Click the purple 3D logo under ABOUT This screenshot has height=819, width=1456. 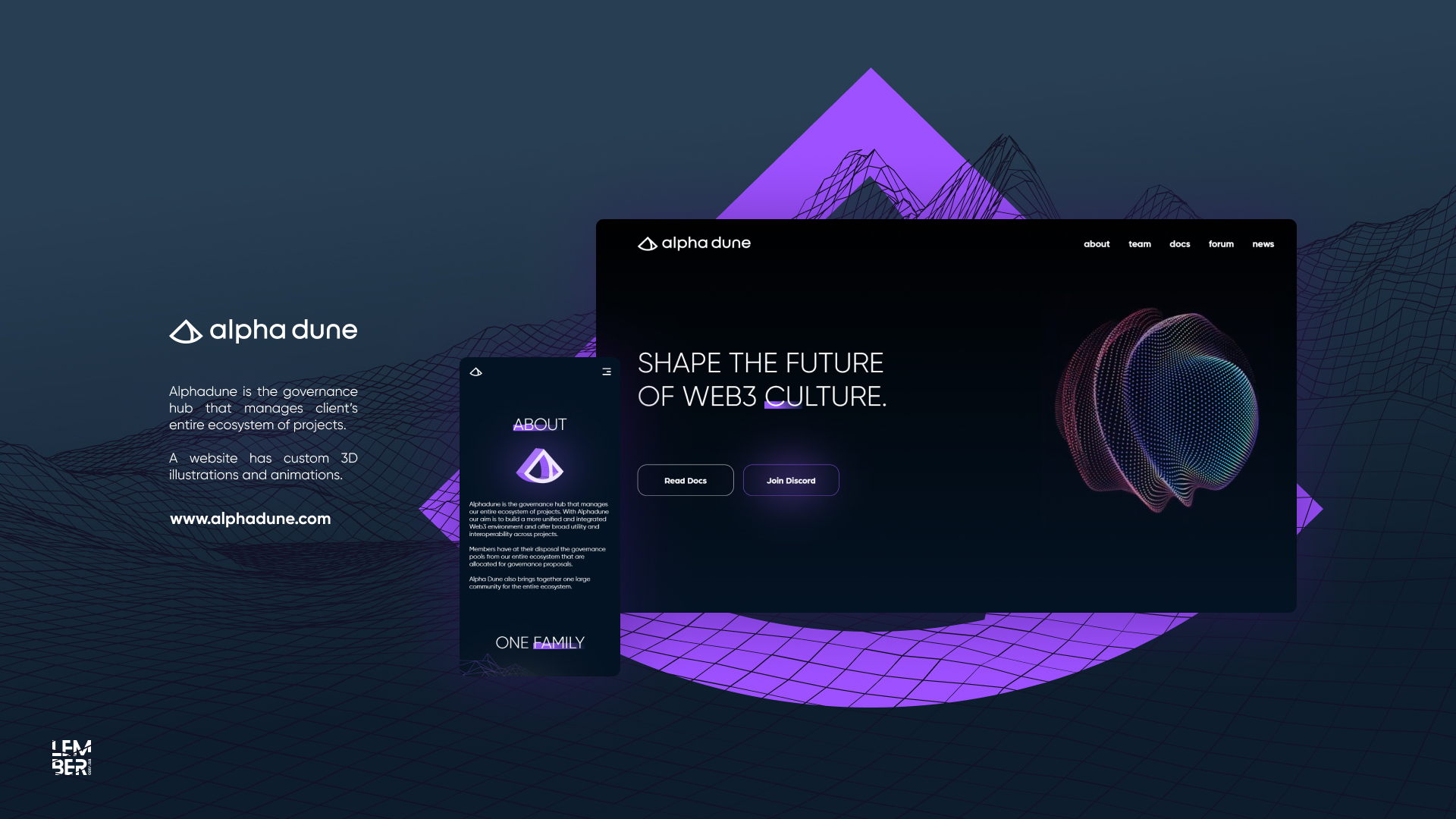540,466
